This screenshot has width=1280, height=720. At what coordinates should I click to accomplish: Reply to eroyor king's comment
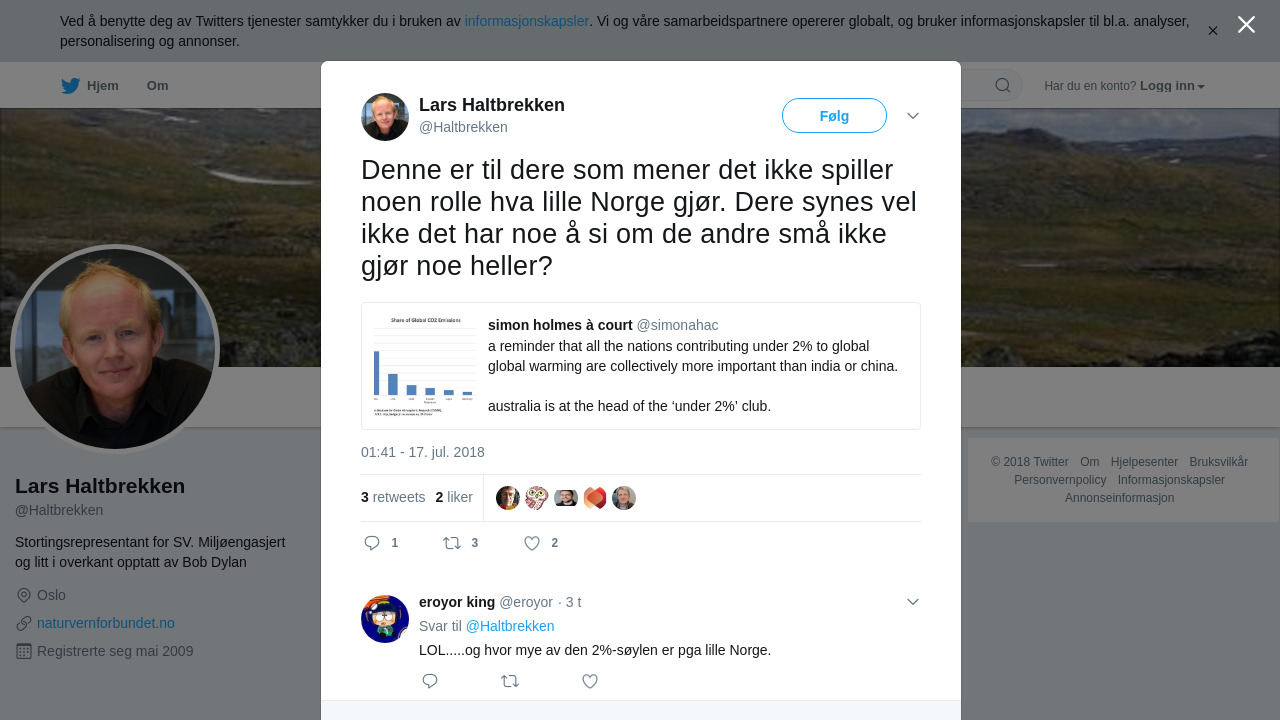[x=430, y=681]
